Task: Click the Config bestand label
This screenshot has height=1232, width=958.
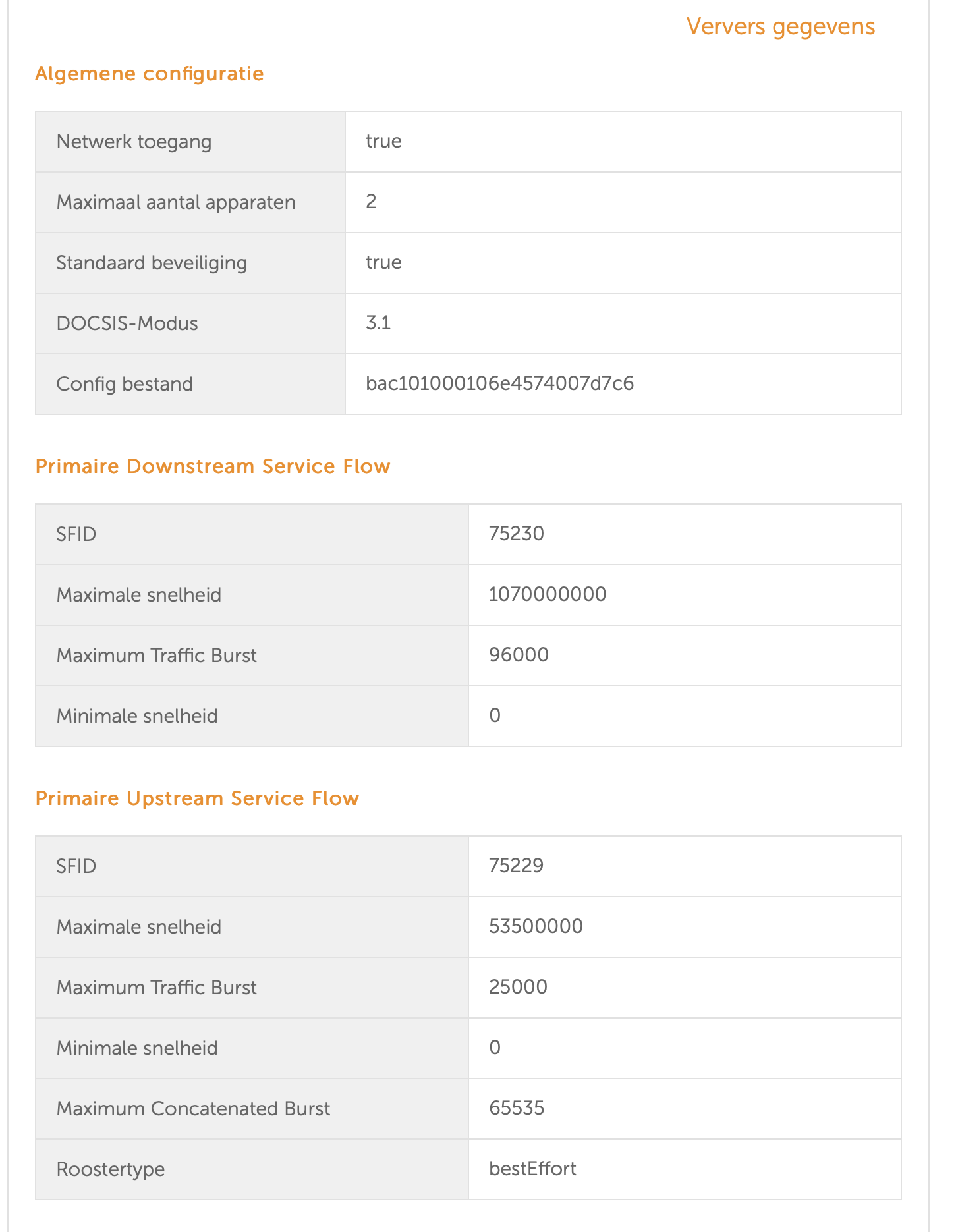Action: pos(125,384)
